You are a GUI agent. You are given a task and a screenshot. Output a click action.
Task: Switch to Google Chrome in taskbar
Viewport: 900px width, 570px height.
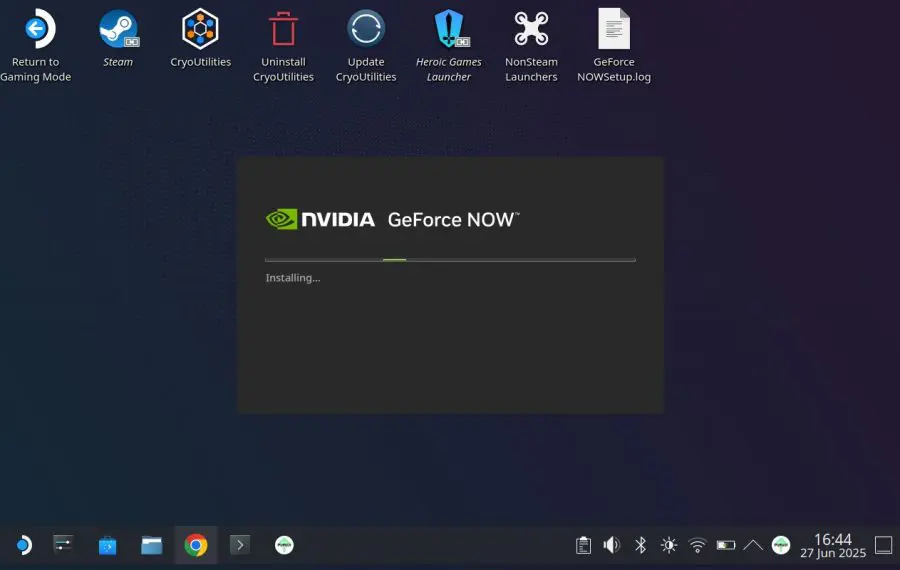point(196,545)
